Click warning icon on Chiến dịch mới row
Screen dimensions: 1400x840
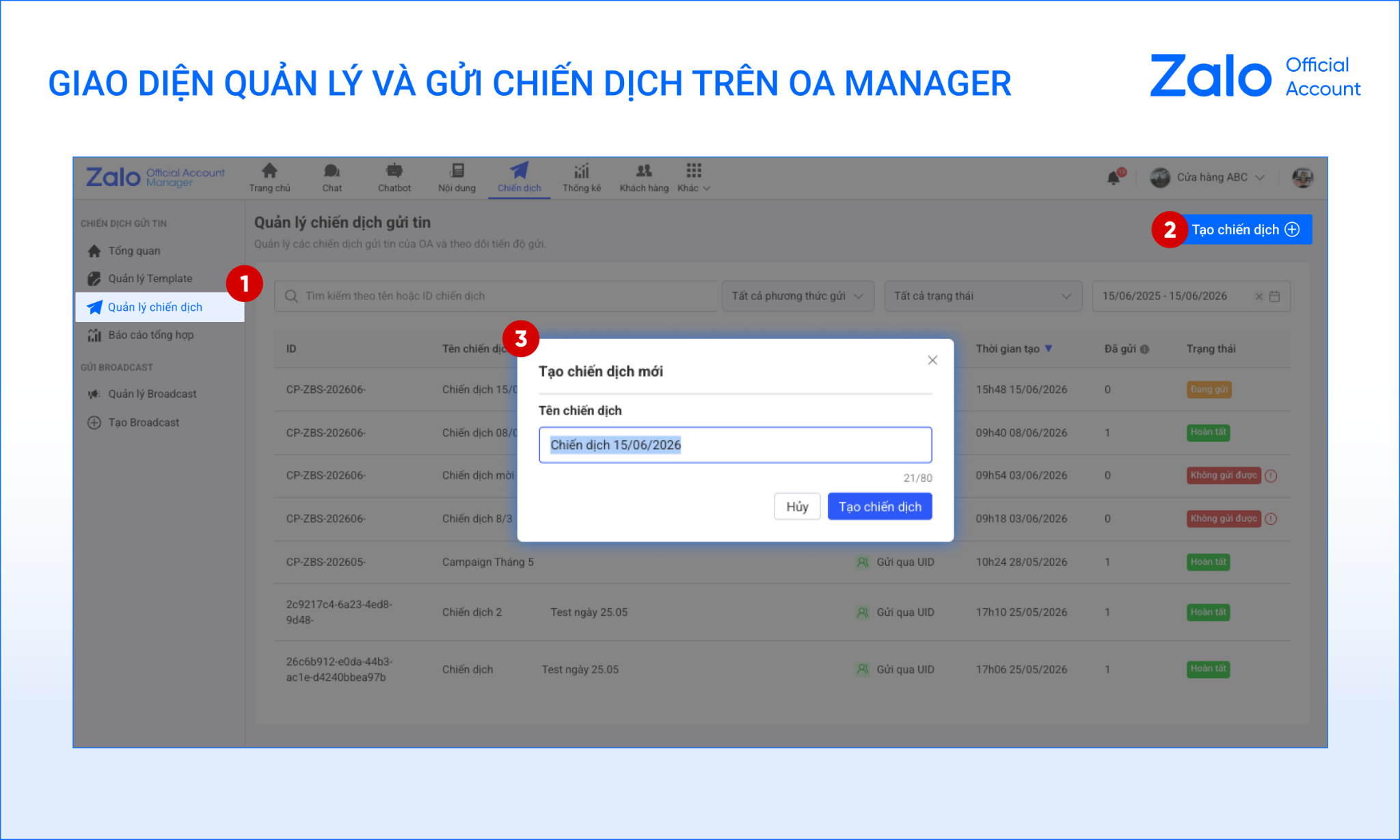pos(1271,476)
